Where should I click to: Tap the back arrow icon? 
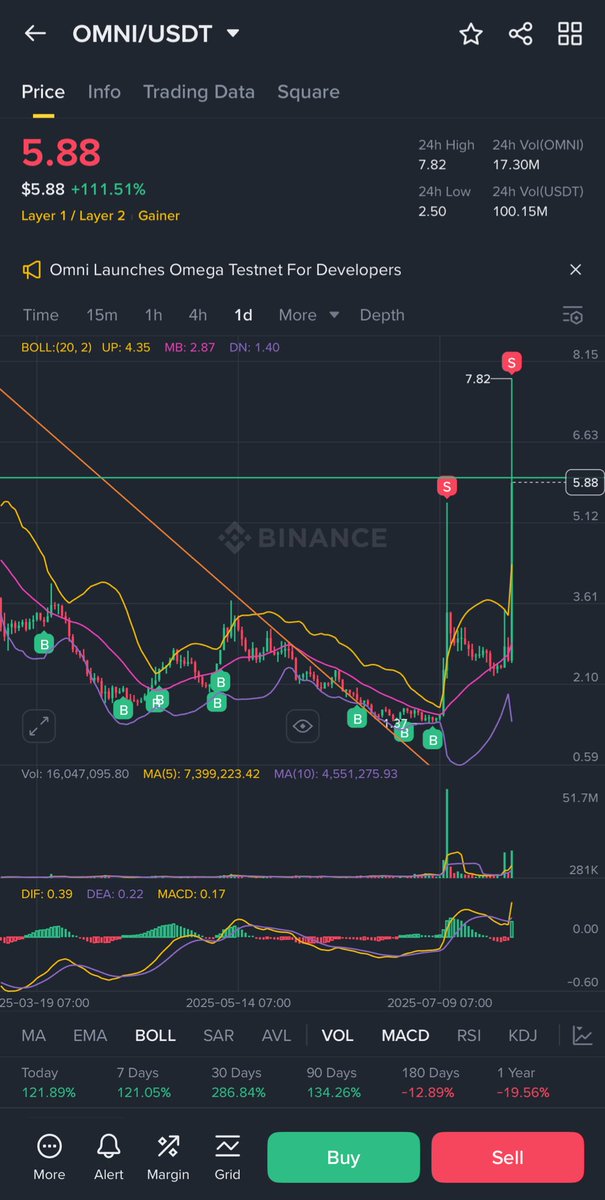point(35,33)
